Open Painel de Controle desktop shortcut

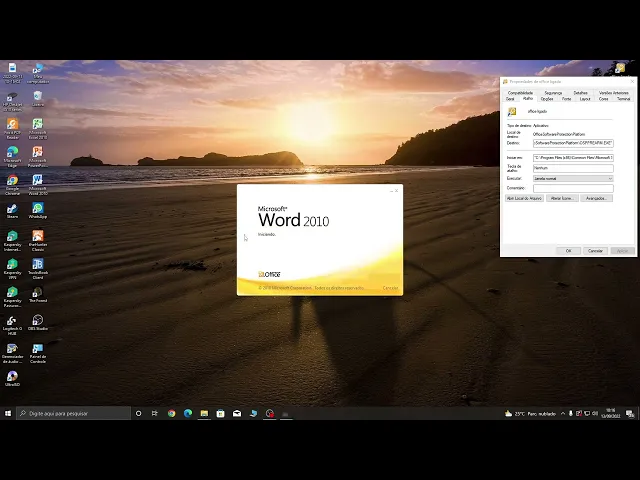point(38,353)
